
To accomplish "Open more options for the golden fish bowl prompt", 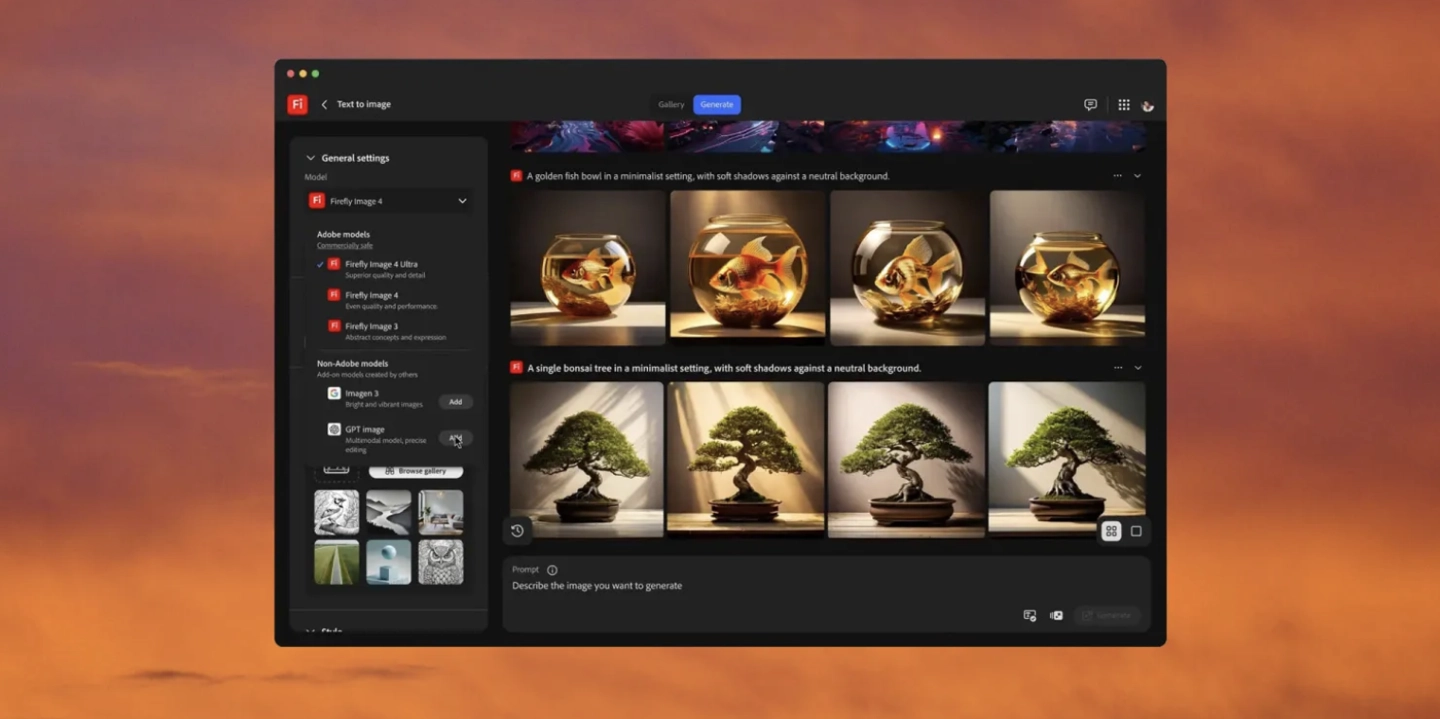I will point(1118,176).
